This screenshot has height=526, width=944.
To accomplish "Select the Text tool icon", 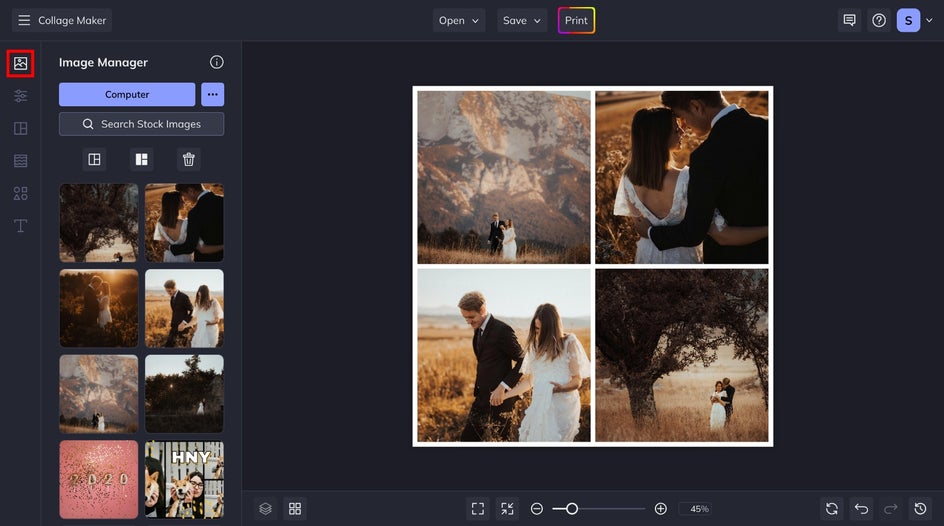I will pos(20,226).
